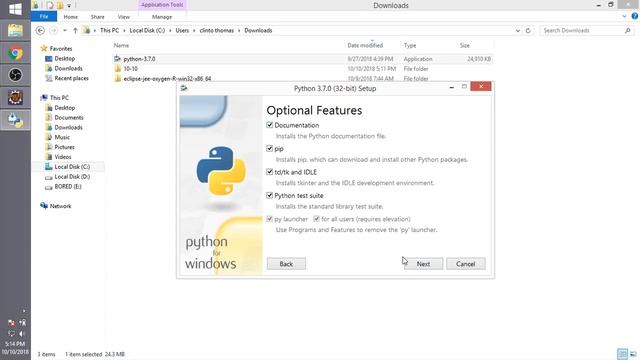The width and height of the screenshot is (640, 360).
Task: Toggle the pip checkbox
Action: click(269, 149)
